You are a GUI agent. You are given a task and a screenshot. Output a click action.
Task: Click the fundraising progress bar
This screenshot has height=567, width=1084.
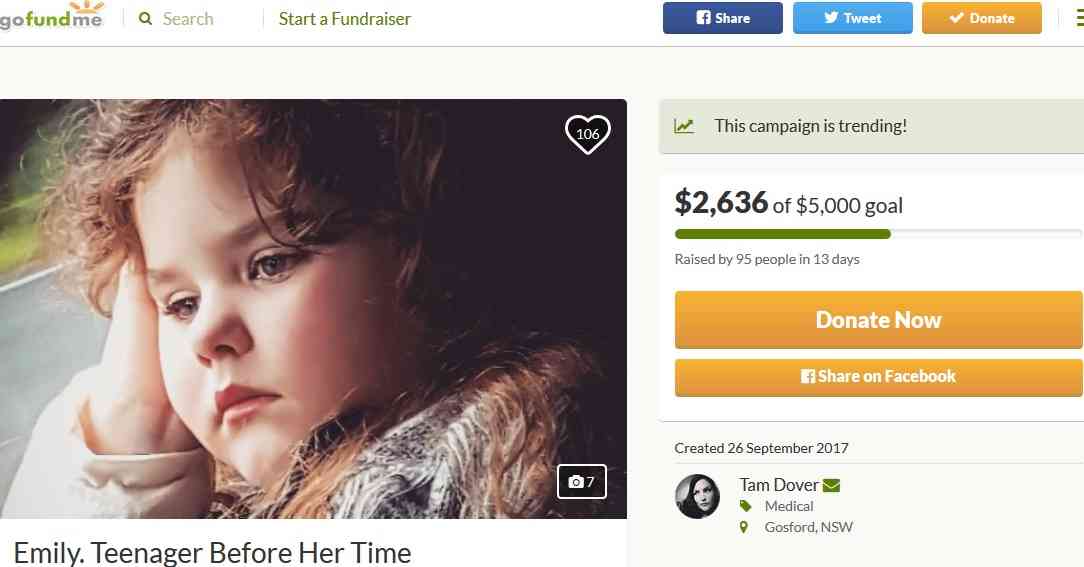877,234
